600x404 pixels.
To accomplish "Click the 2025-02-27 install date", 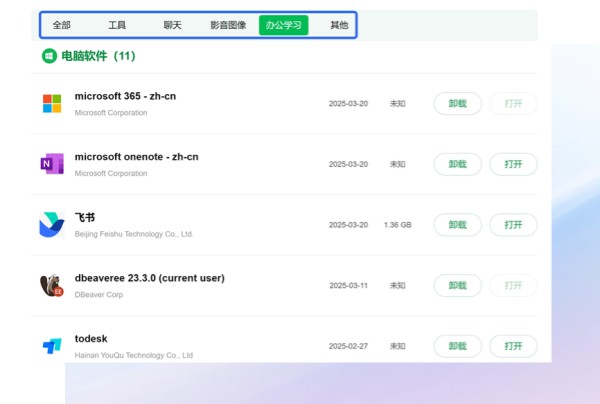I will (x=348, y=346).
